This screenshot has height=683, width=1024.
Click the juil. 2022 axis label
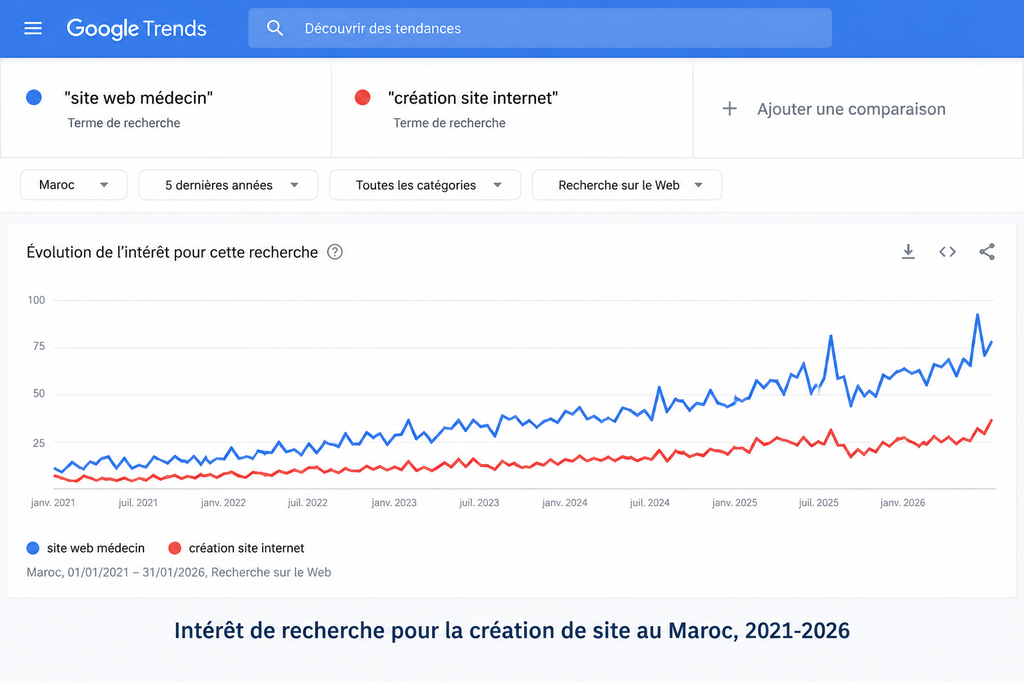[x=308, y=503]
